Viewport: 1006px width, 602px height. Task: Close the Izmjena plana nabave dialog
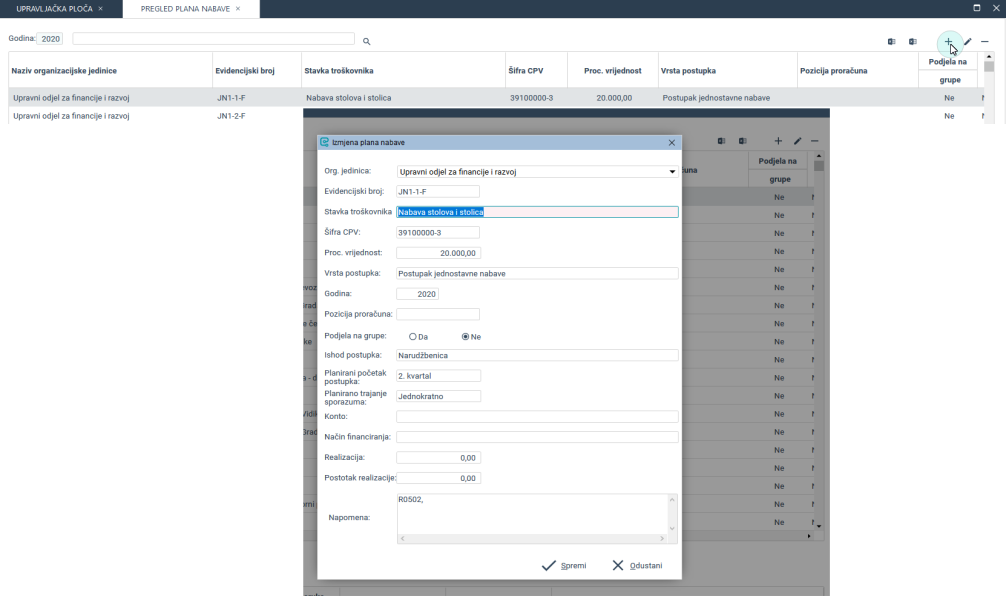tap(671, 143)
